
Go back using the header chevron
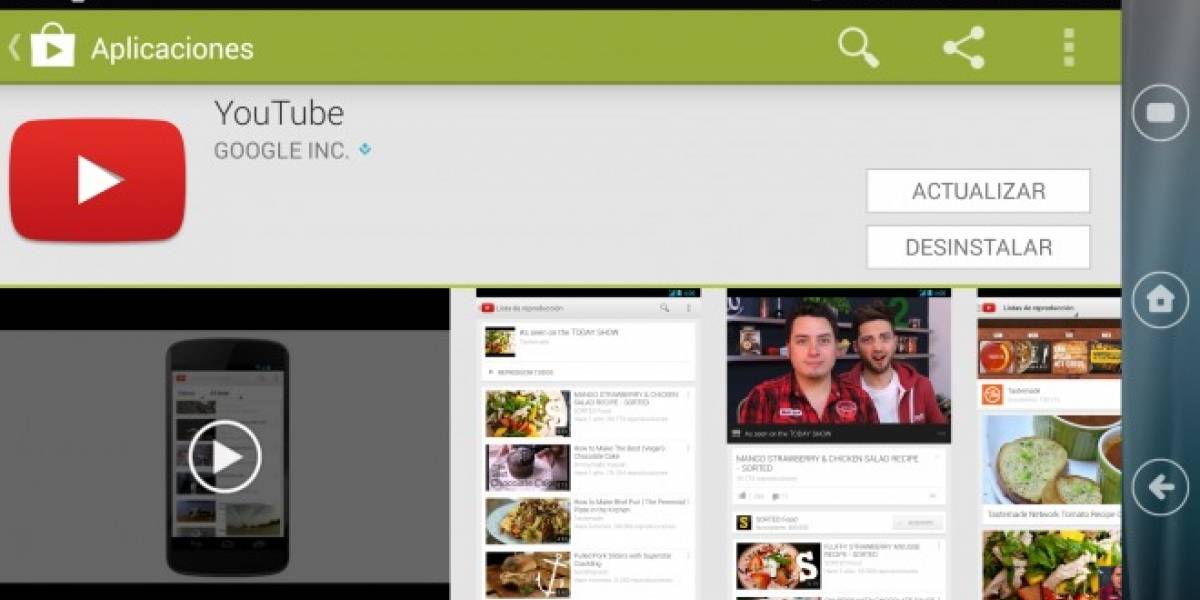pos(14,47)
